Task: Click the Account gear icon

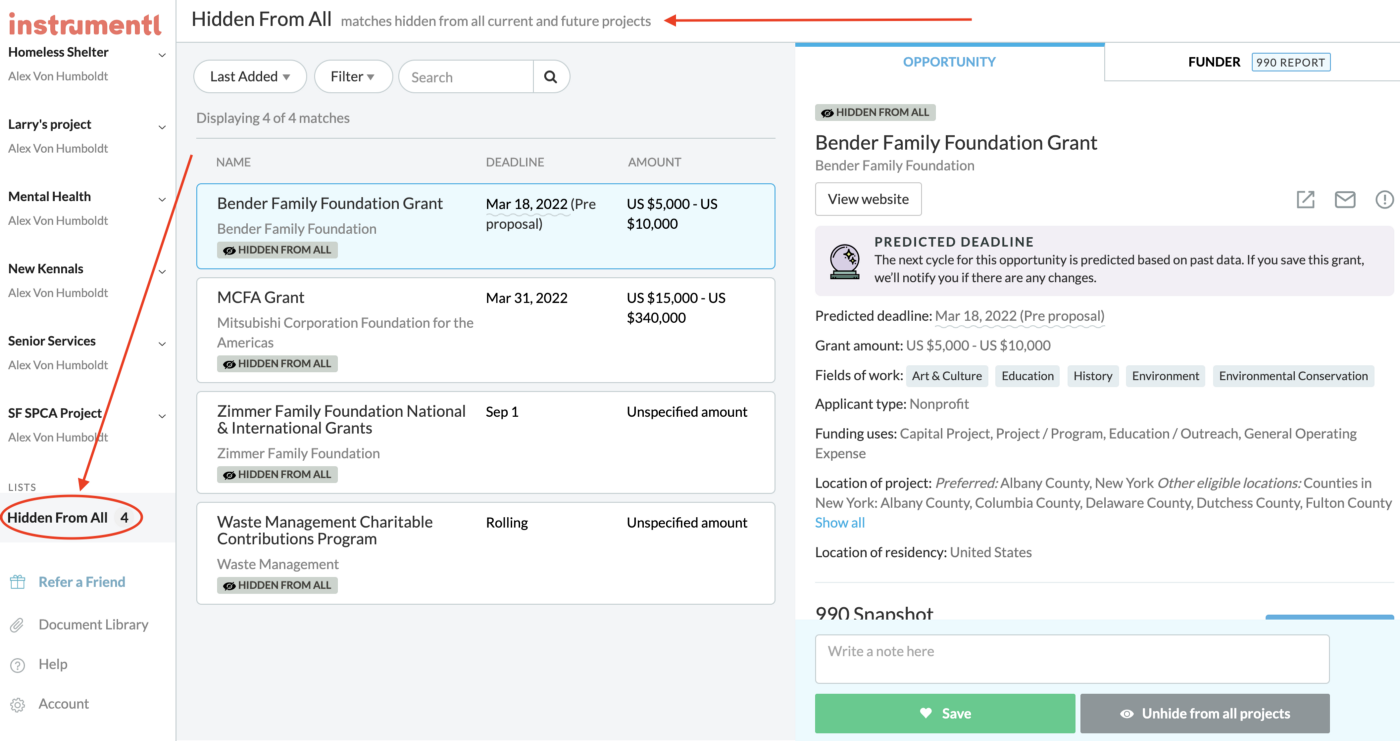Action: click(17, 705)
